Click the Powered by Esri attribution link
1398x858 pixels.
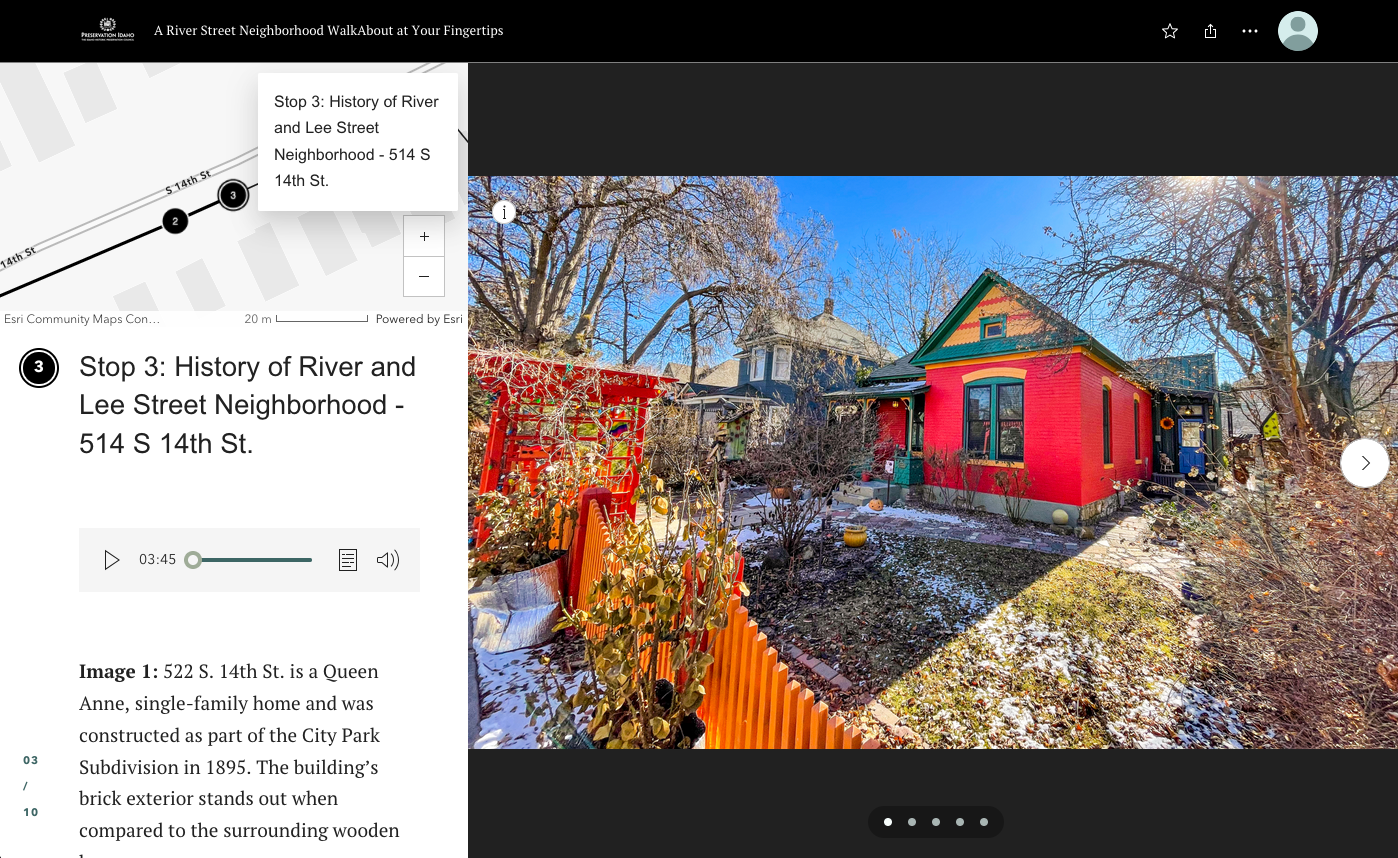[420, 318]
